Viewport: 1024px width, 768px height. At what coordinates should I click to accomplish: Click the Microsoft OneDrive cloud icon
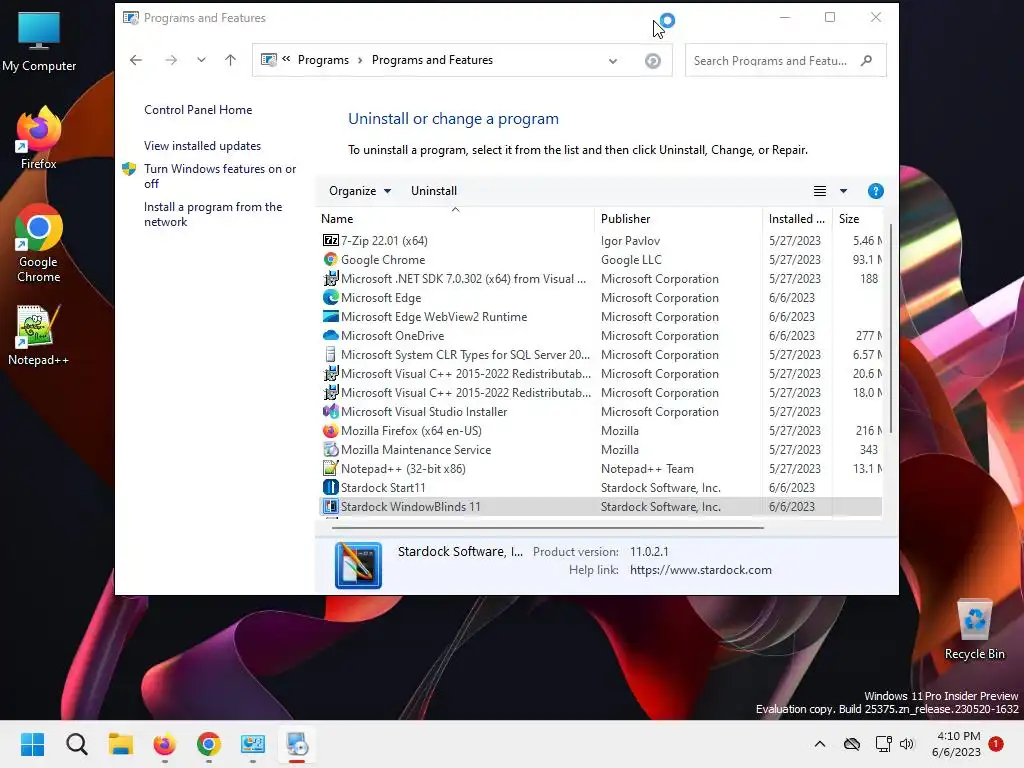(x=330, y=335)
